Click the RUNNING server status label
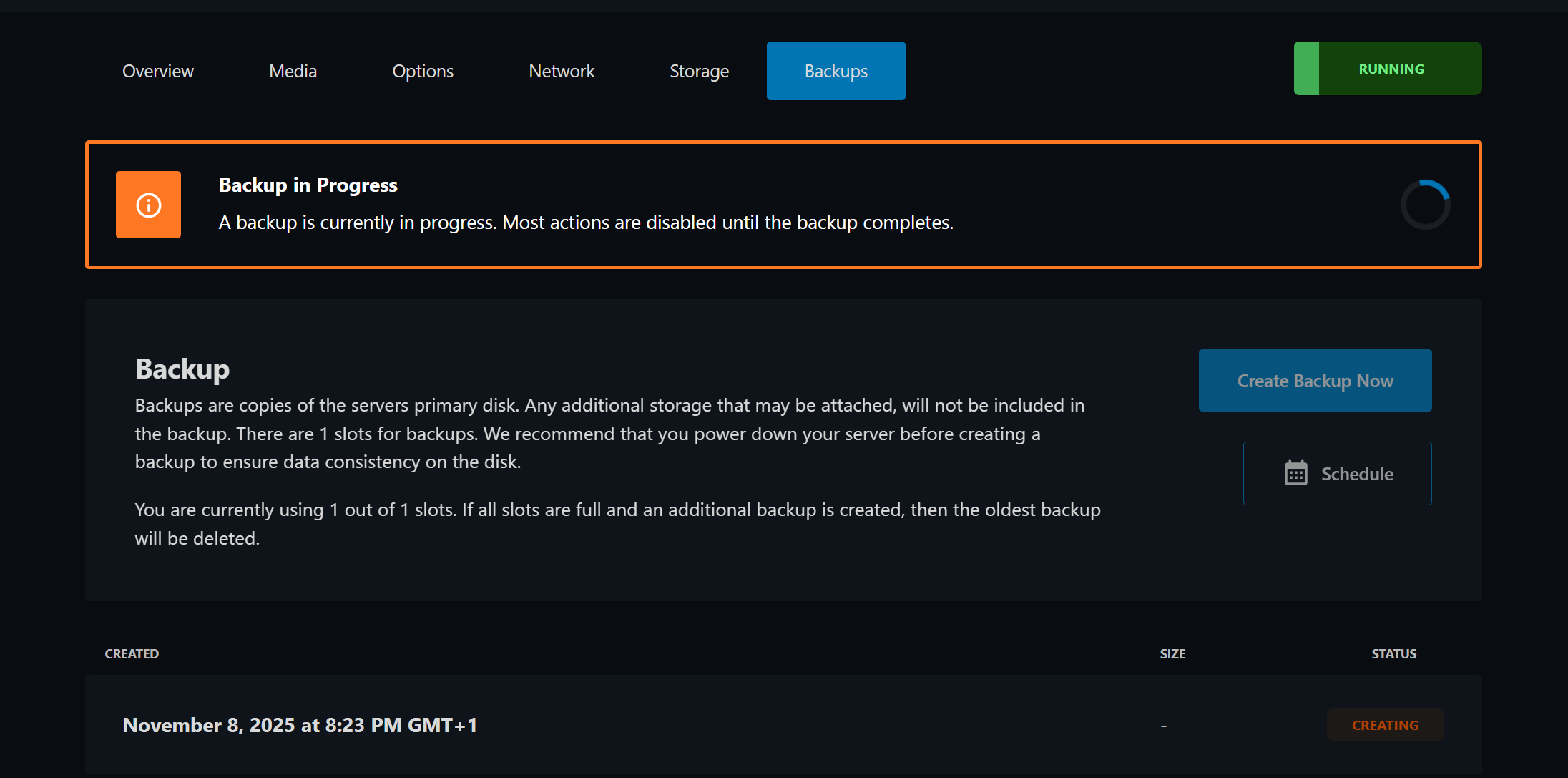Viewport: 1568px width, 778px height. tap(1391, 69)
